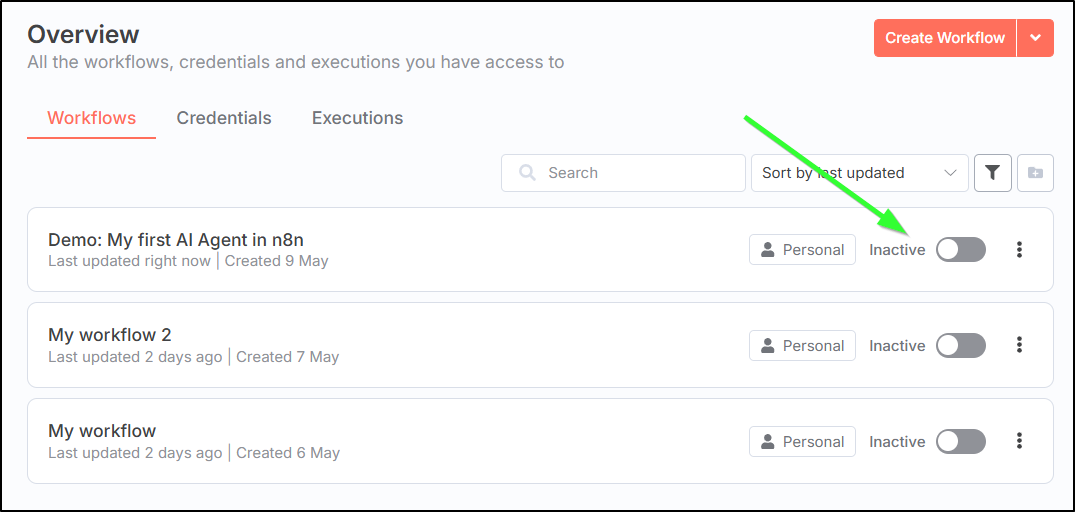Click Personal badge on My workflow row

coord(802,441)
